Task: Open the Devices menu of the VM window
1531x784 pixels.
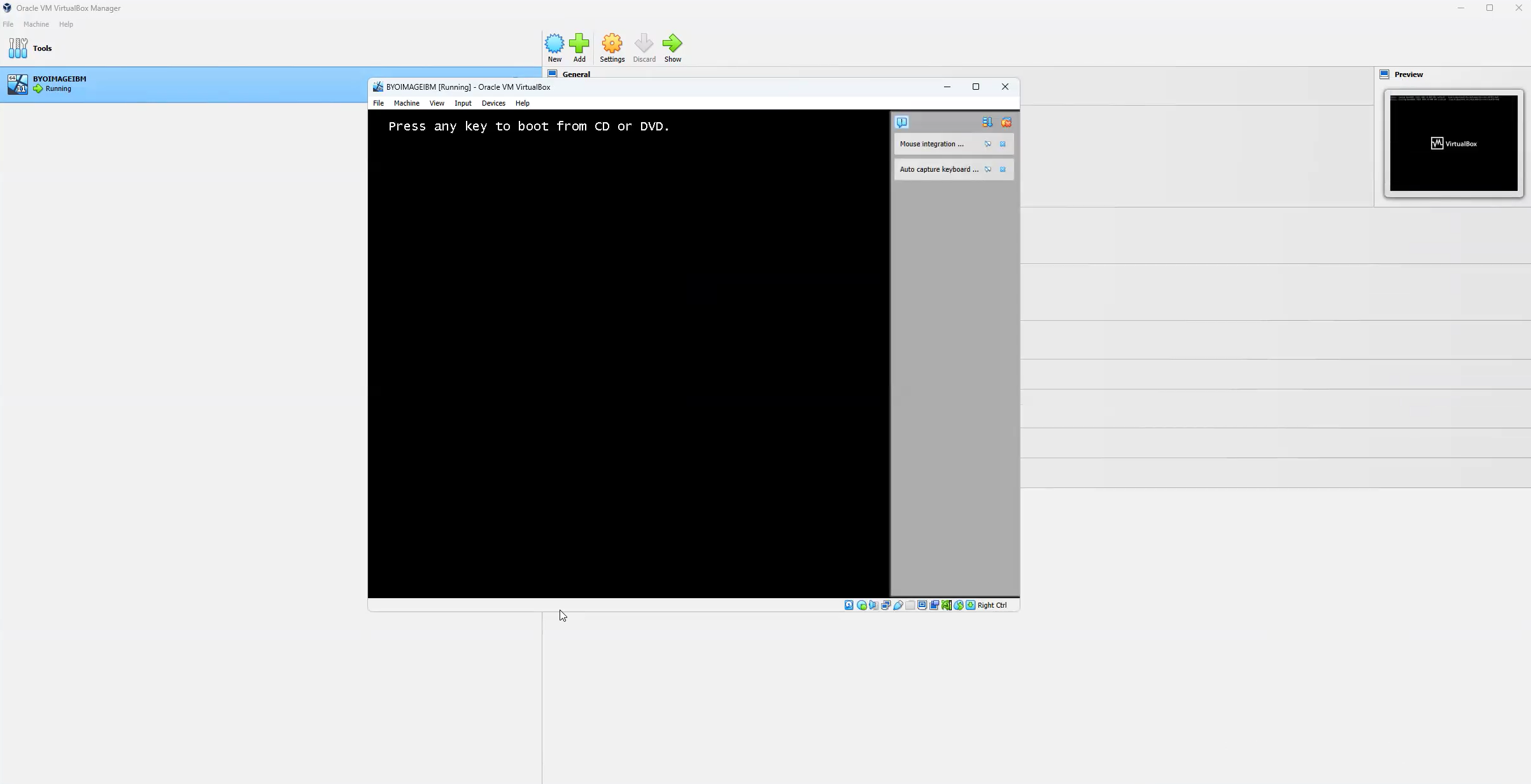Action: (x=493, y=103)
